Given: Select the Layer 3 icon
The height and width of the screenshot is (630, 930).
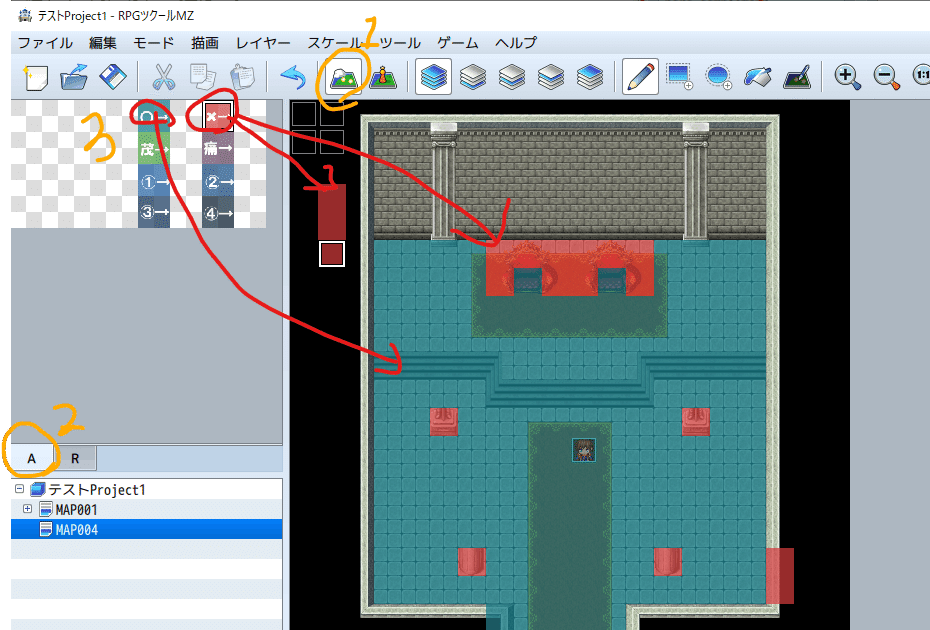Looking at the screenshot, I should (551, 77).
